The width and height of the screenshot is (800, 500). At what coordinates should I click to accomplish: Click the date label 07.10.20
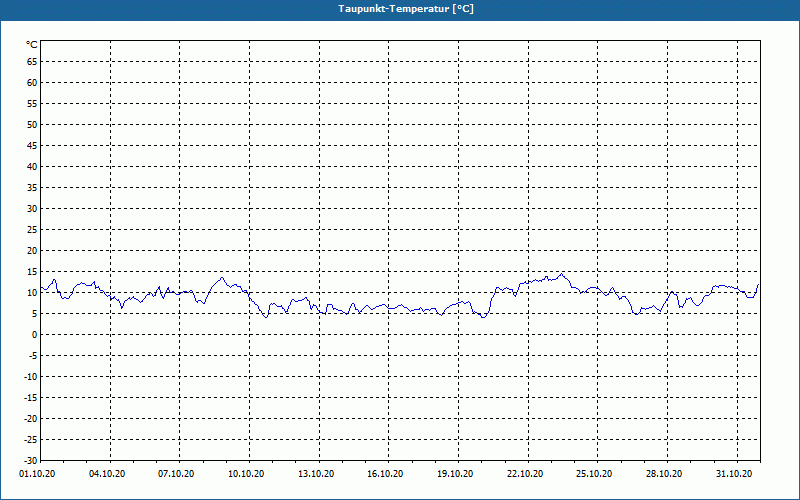pos(176,474)
